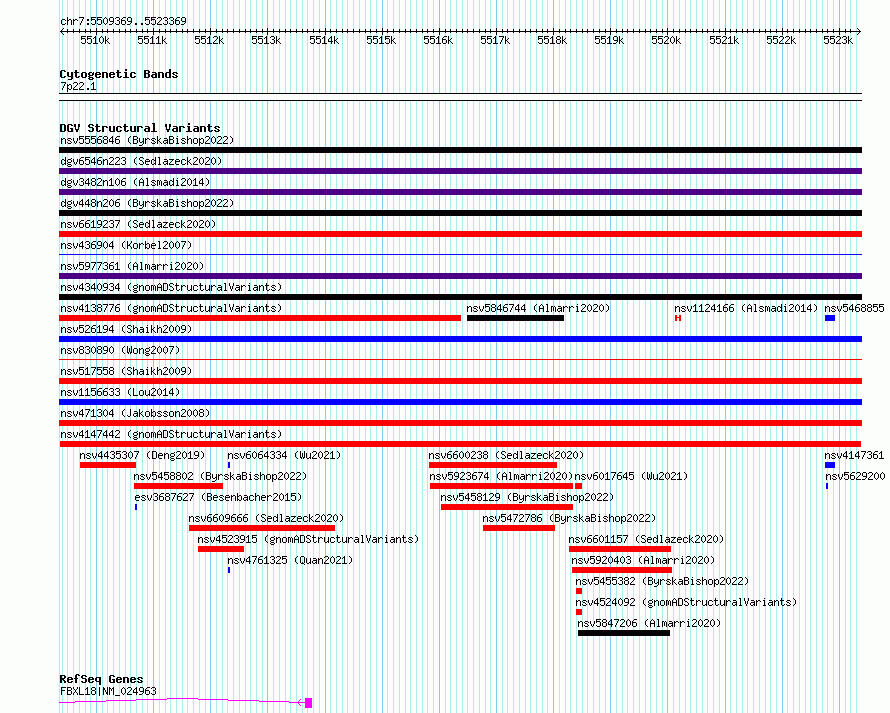Click the nsv5977361 (Almarri2020) label
This screenshot has height=713, width=890.
[132, 266]
